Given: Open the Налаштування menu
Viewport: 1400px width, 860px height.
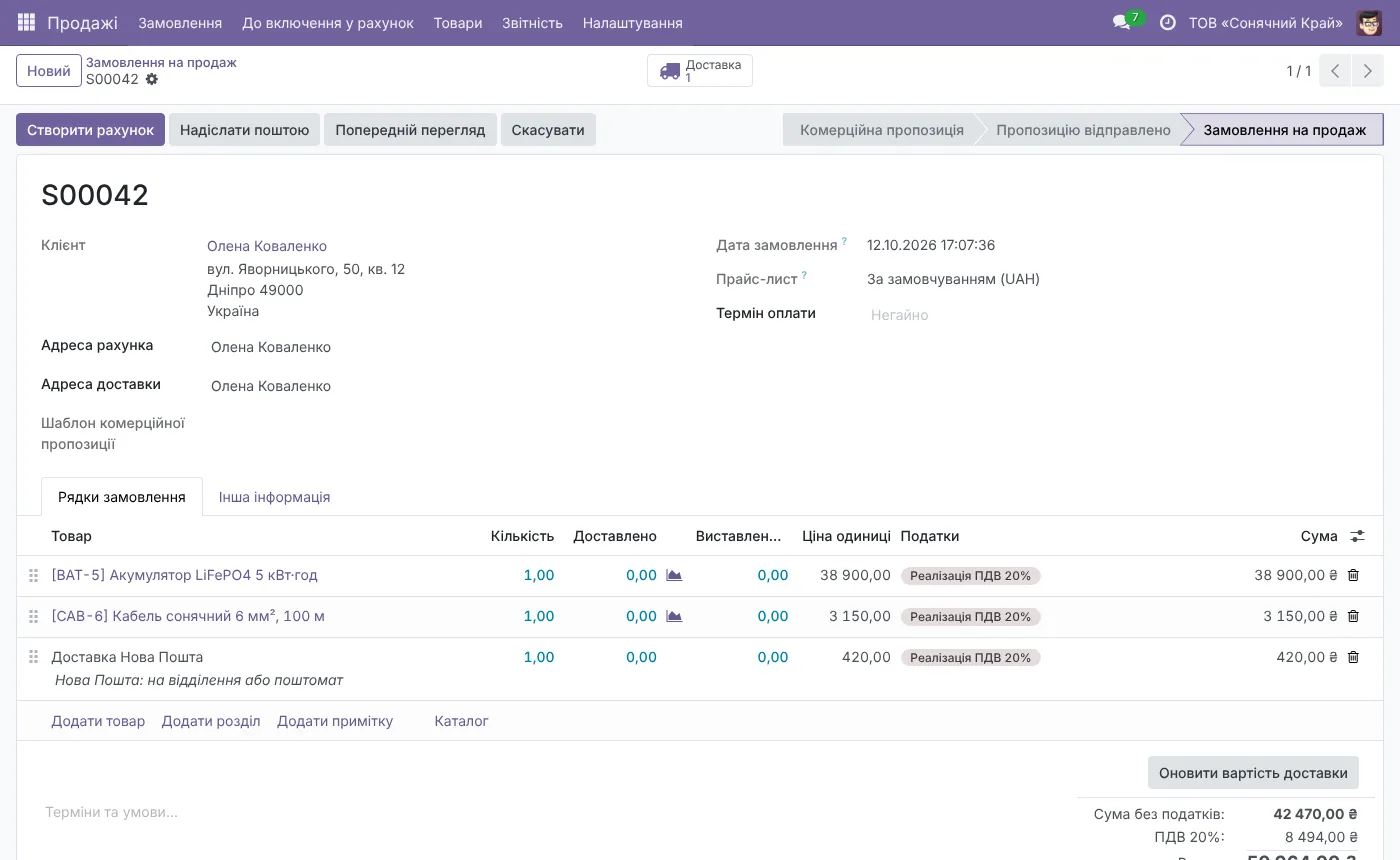Looking at the screenshot, I should tap(633, 22).
